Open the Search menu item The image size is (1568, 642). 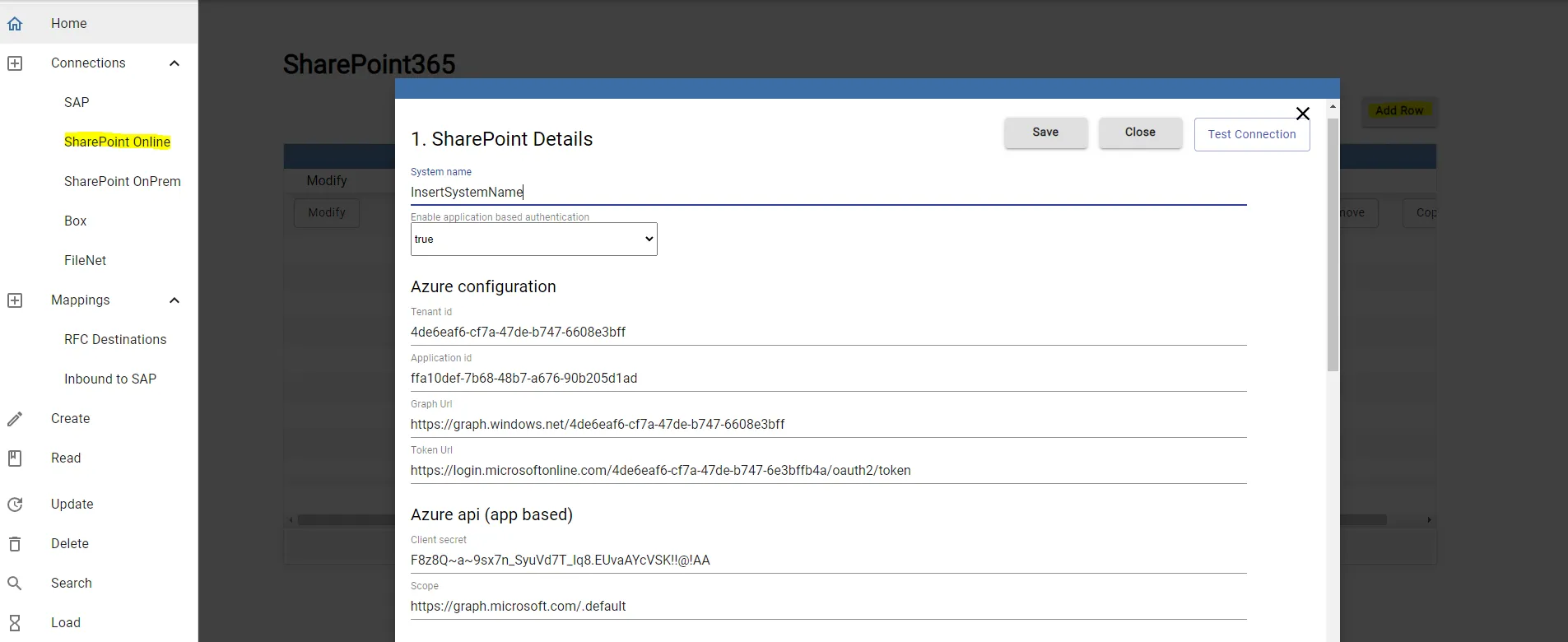(72, 584)
